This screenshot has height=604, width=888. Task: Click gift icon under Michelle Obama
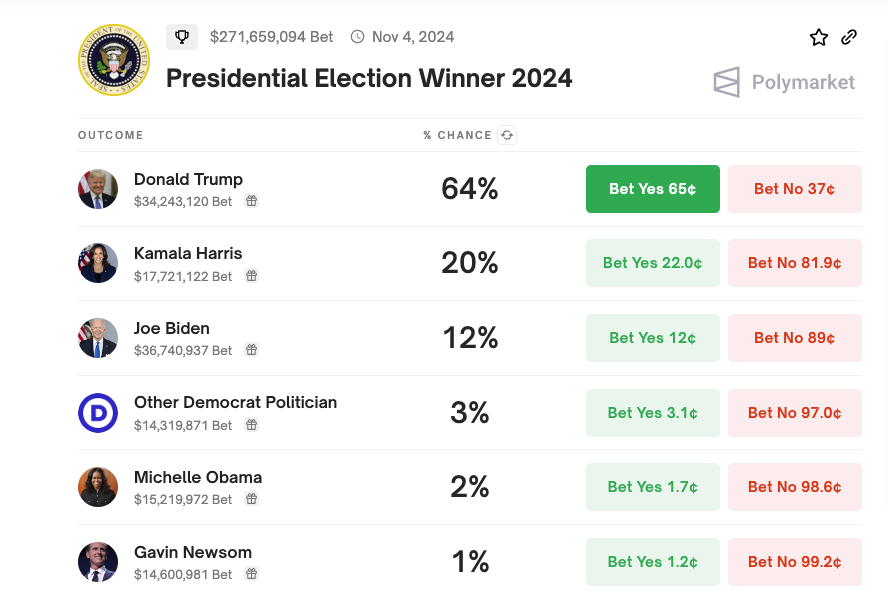[x=252, y=499]
